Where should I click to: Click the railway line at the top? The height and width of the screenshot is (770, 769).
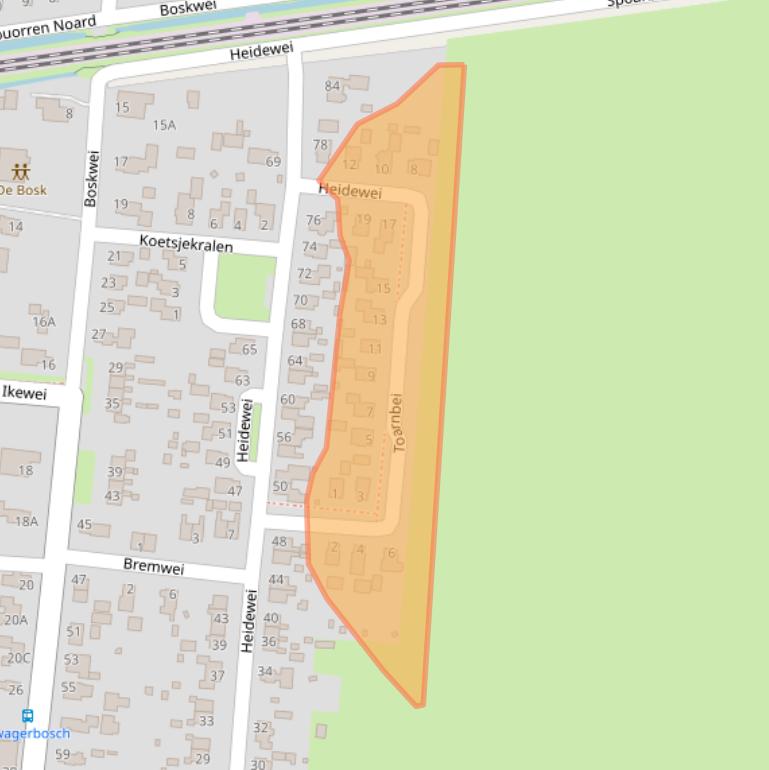[x=300, y=26]
